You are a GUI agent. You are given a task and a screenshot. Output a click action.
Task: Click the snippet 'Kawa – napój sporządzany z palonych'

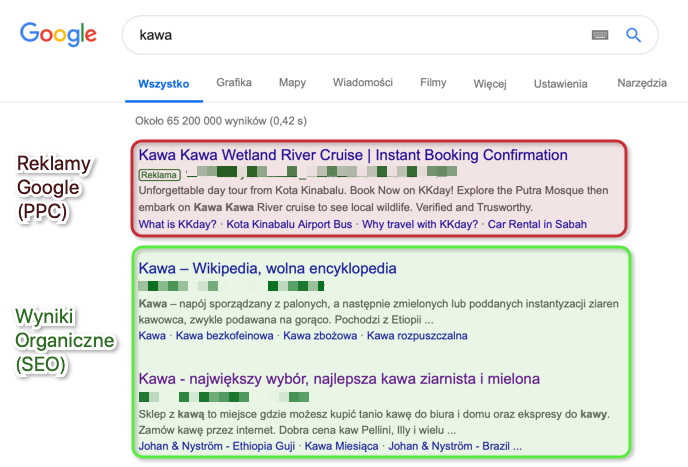379,312
